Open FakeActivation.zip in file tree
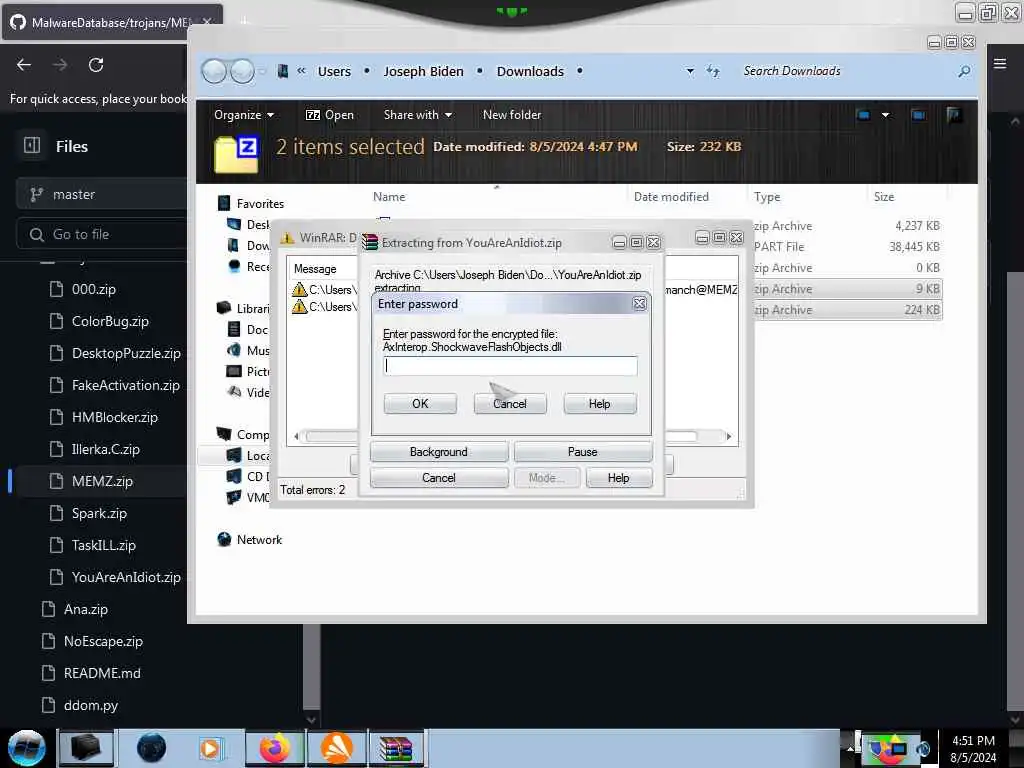This screenshot has height=768, width=1024. tap(125, 385)
